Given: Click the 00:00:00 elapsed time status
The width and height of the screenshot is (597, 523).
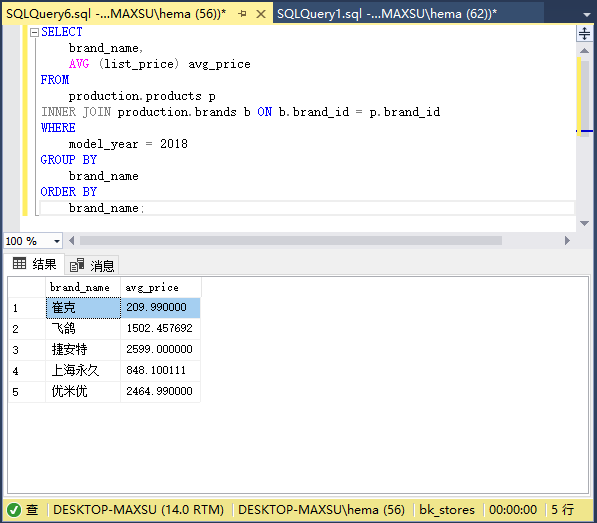Looking at the screenshot, I should tap(513, 510).
